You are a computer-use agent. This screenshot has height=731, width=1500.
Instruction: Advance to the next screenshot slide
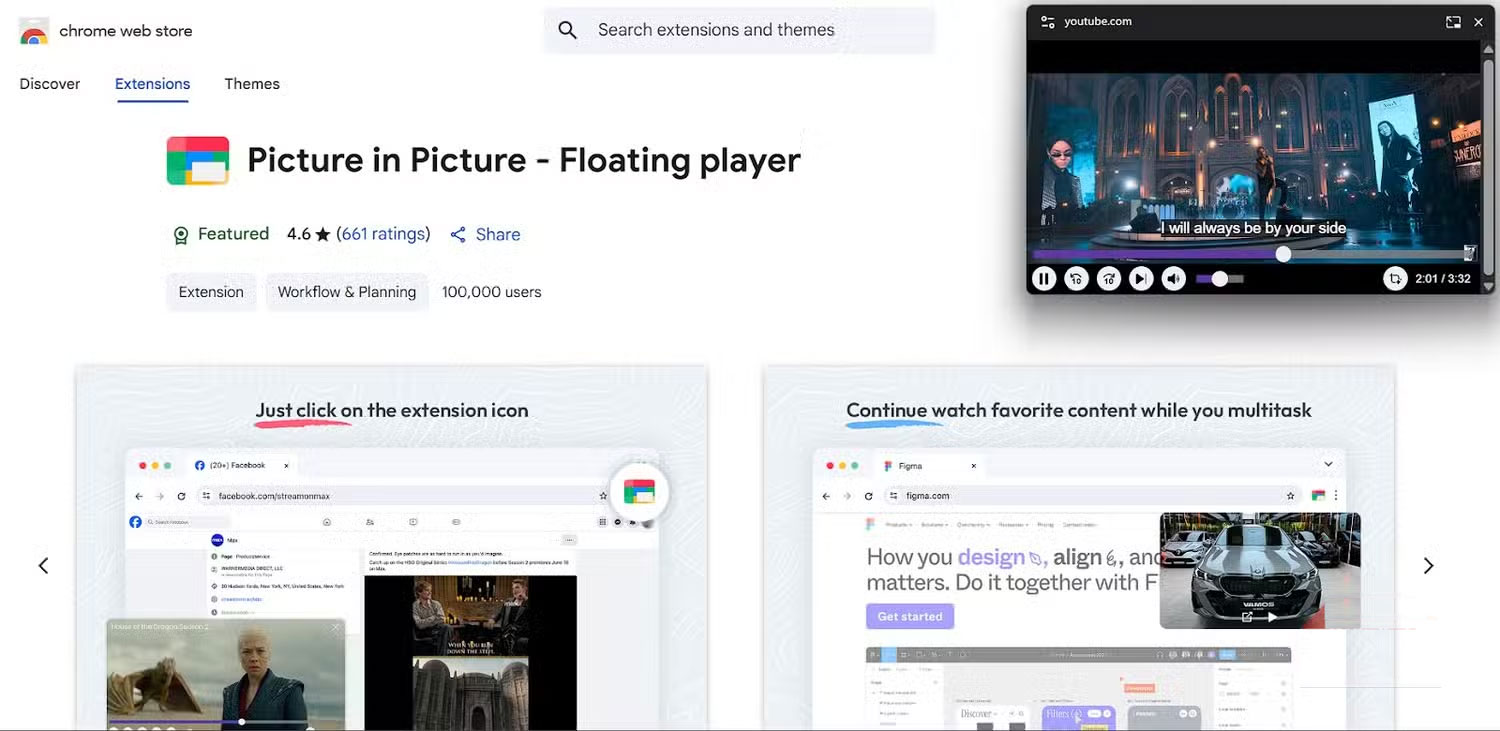click(1428, 565)
